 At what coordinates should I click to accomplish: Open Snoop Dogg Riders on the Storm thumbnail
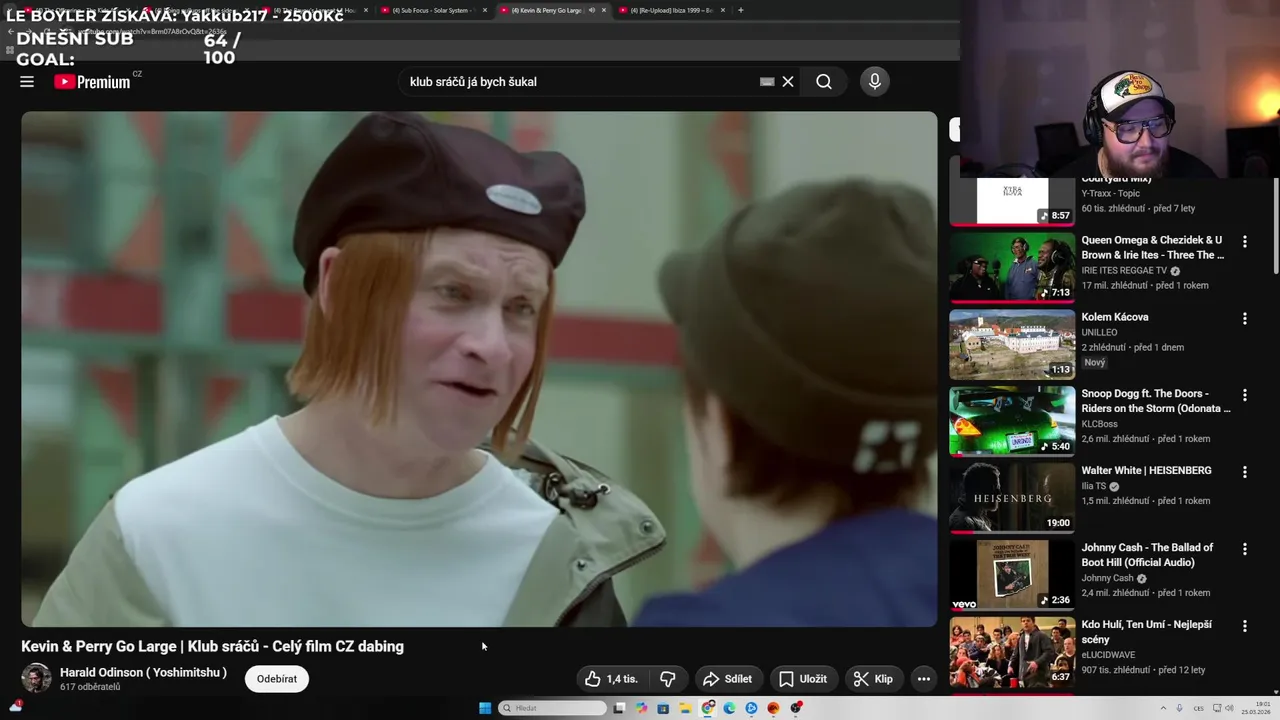click(1012, 421)
